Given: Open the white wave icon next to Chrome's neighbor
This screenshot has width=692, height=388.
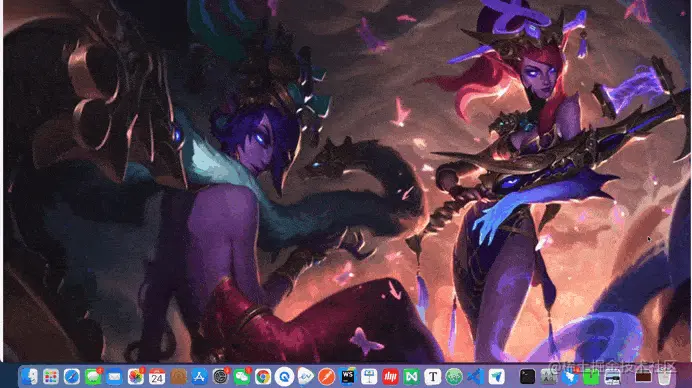Looking at the screenshot, I should (x=305, y=377).
